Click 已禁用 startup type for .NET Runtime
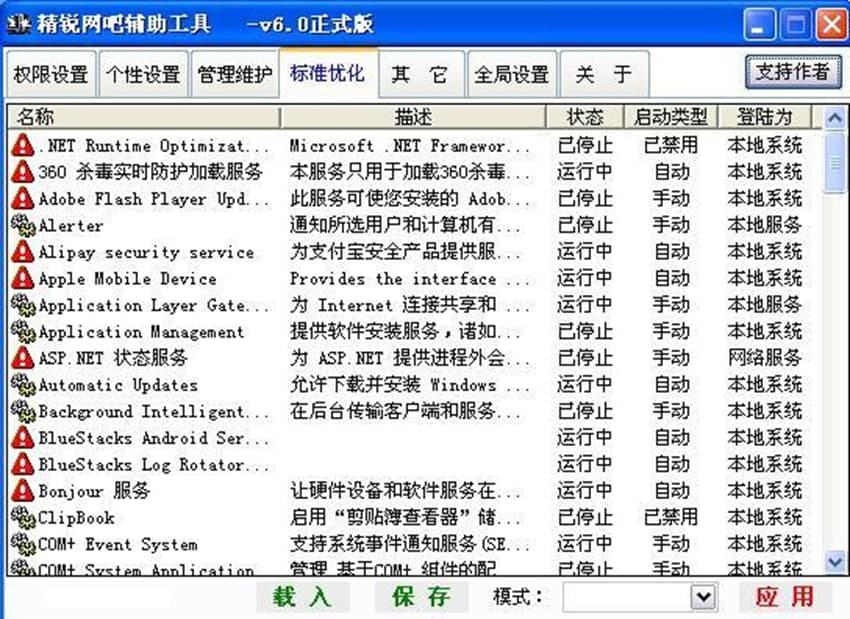Viewport: 850px width, 619px height. click(x=671, y=145)
